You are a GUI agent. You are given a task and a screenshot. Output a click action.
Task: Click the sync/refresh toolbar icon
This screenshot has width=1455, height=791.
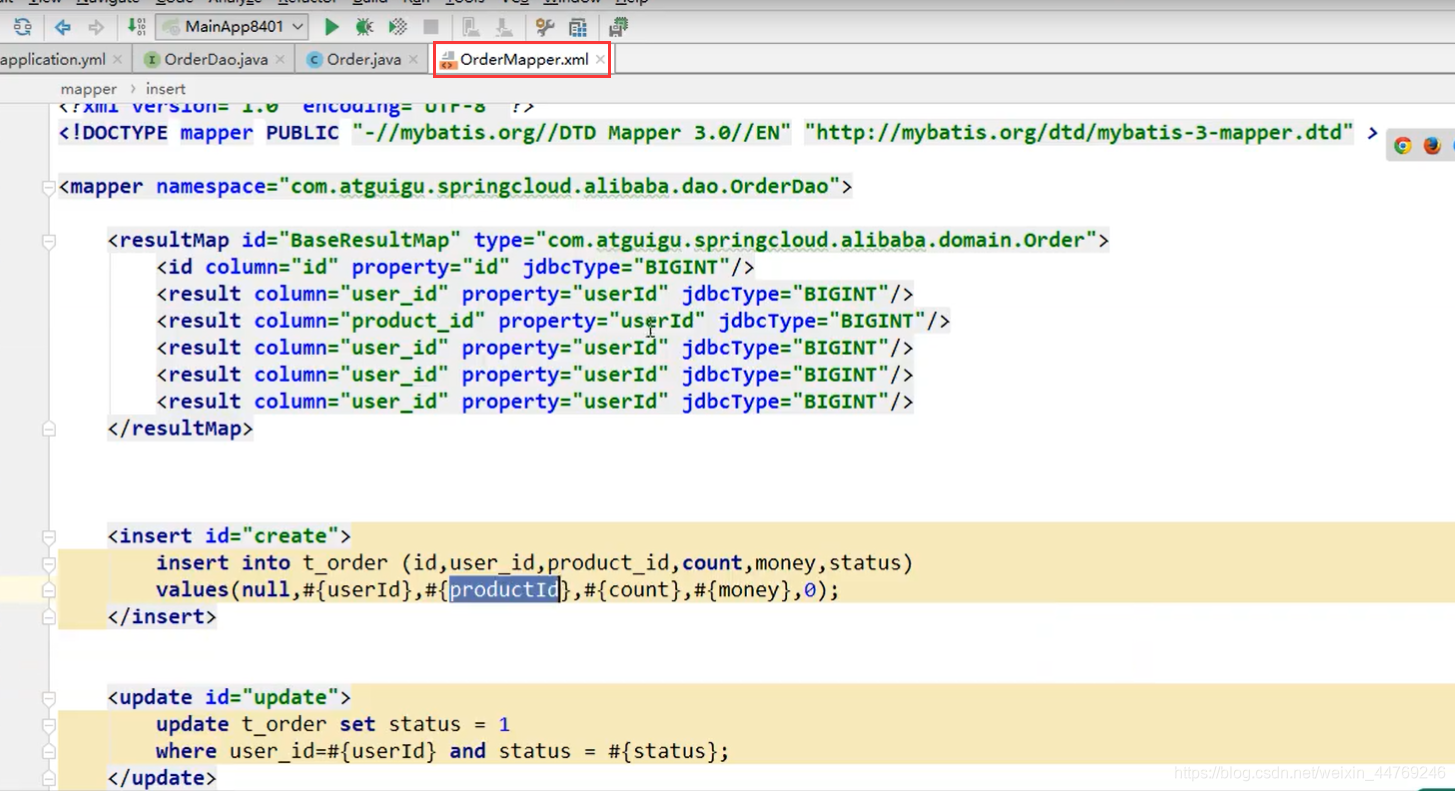click(22, 27)
